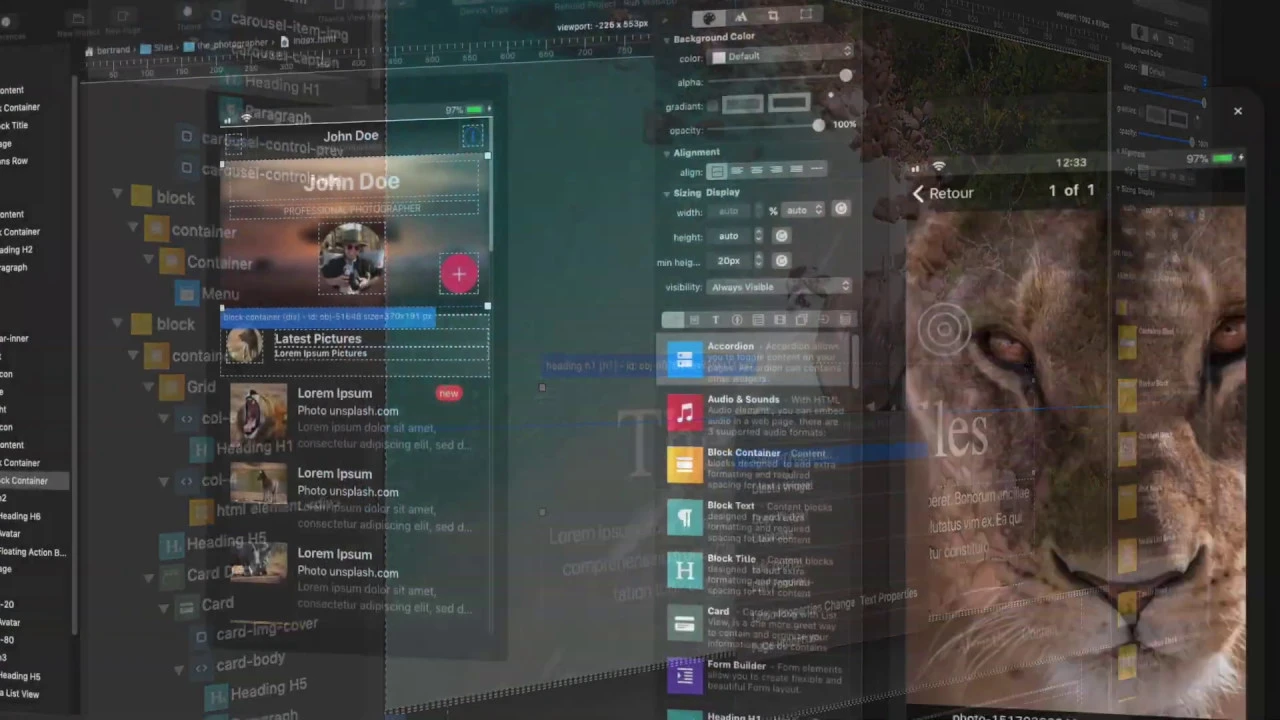This screenshot has height=720, width=1280.
Task: Select the first align option button
Action: (717, 171)
